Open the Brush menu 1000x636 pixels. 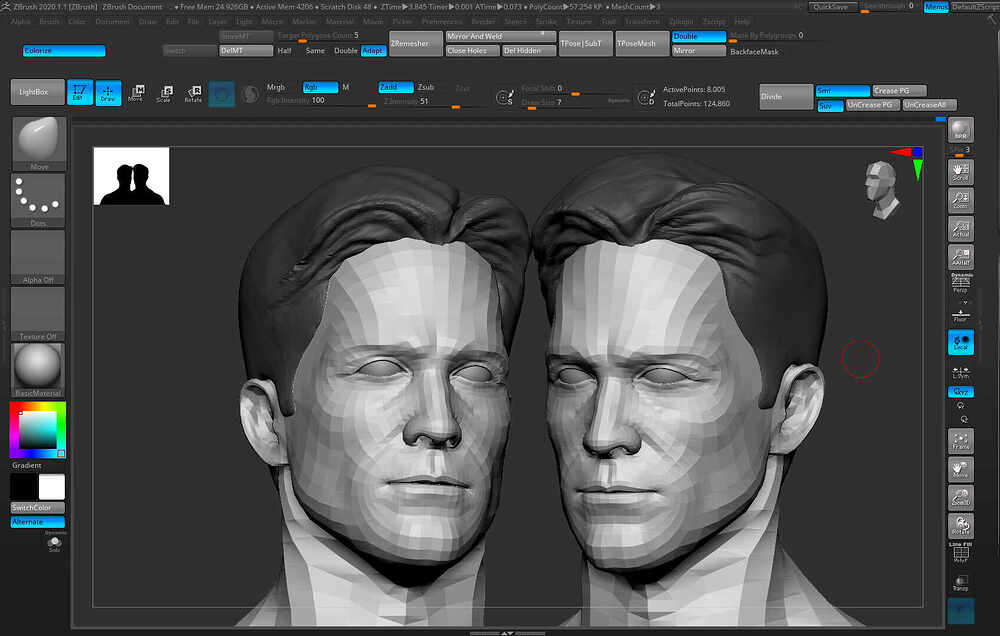(x=49, y=22)
